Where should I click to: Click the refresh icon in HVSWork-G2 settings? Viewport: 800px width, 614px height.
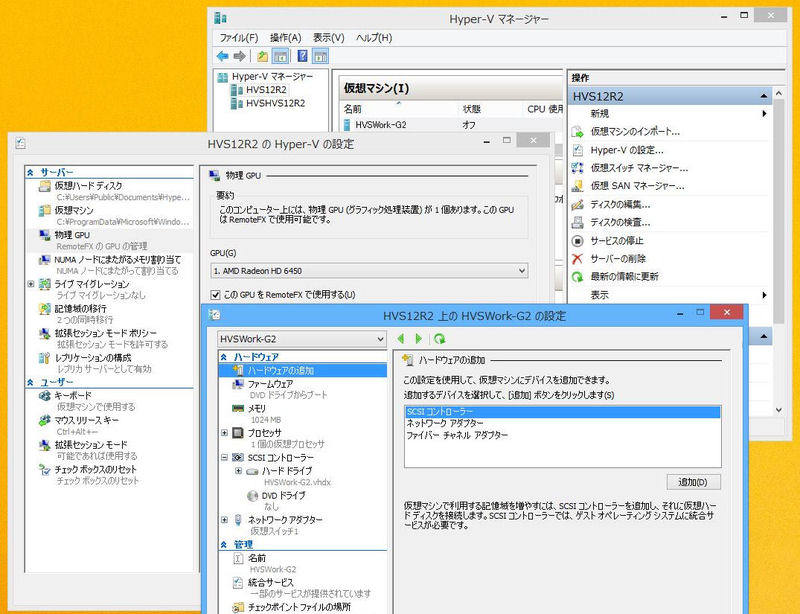click(439, 338)
